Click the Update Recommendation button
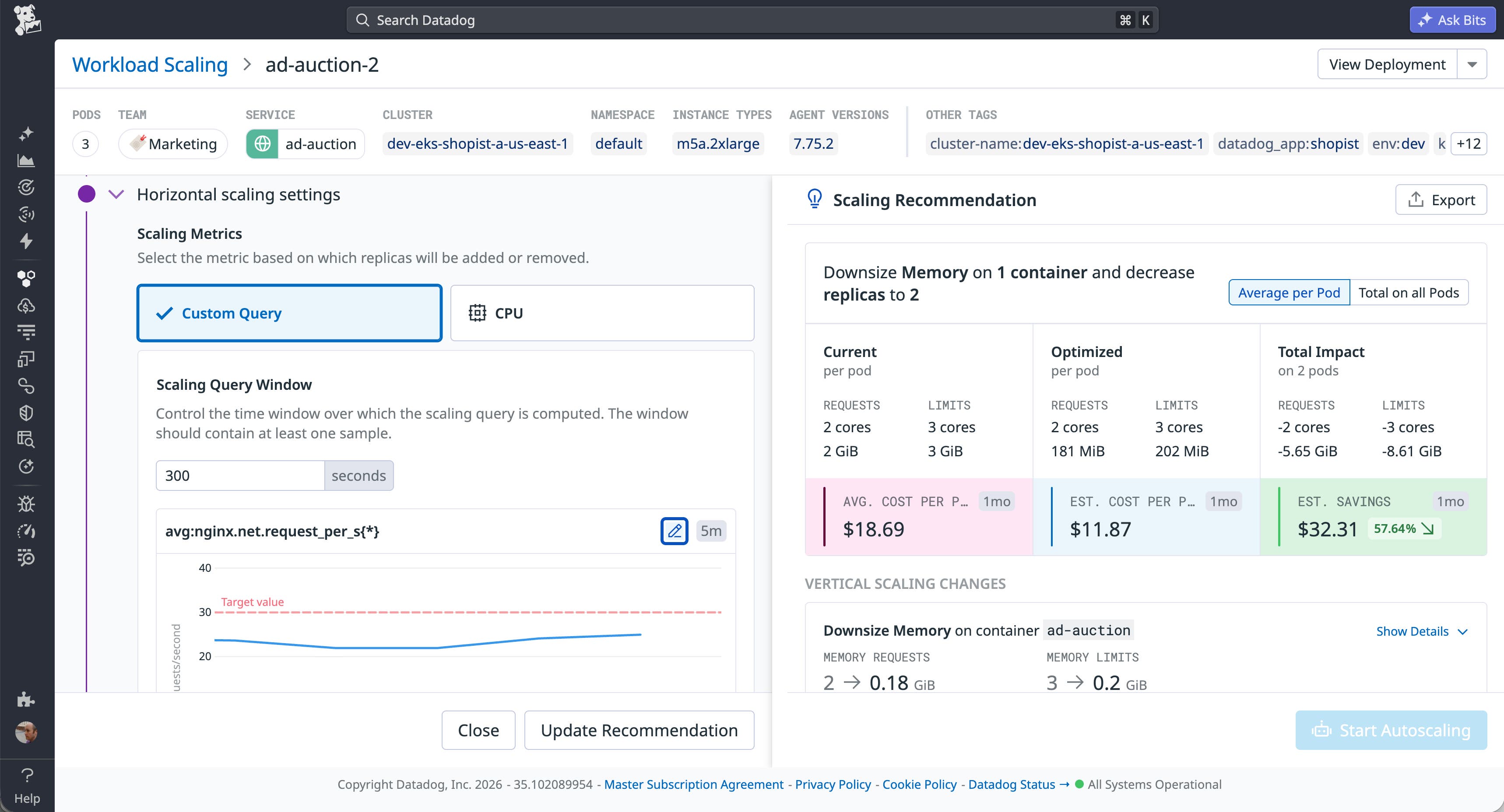Viewport: 1504px width, 812px height. [x=639, y=730]
